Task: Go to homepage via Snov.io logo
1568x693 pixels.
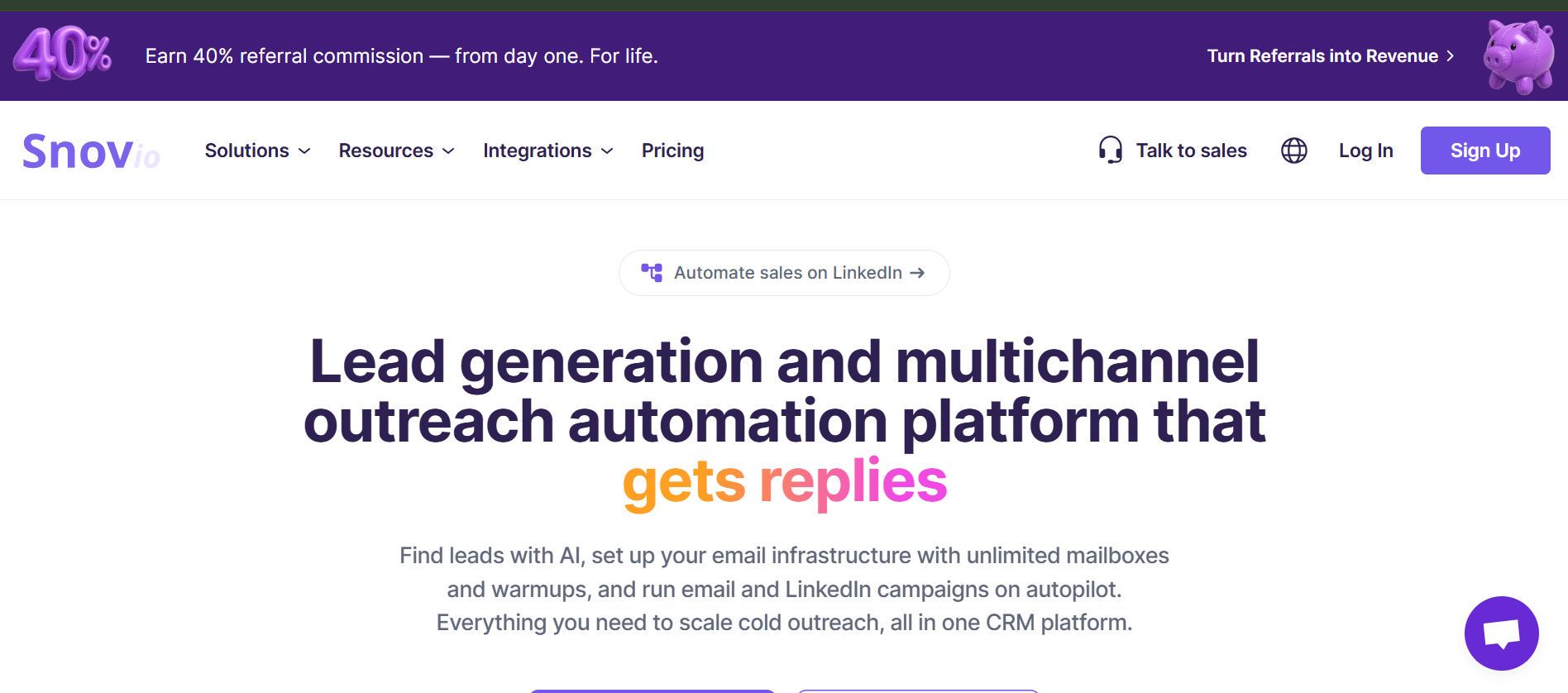Action: click(x=91, y=151)
